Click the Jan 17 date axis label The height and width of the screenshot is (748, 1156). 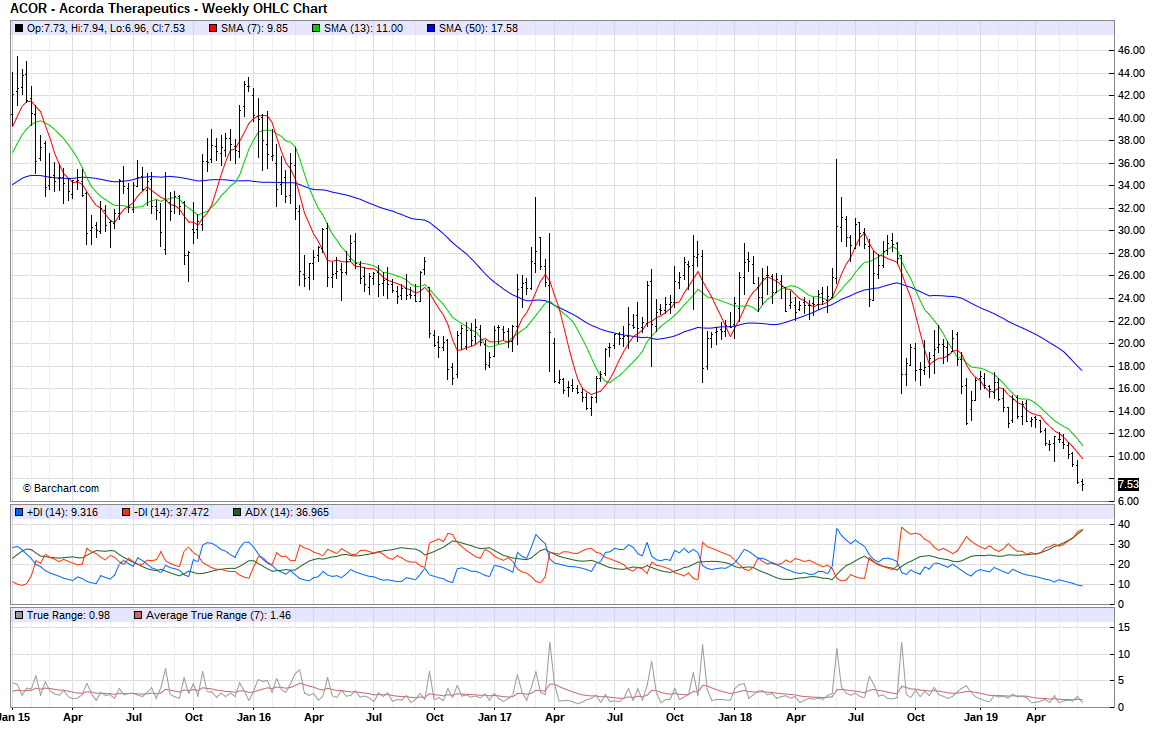[496, 717]
